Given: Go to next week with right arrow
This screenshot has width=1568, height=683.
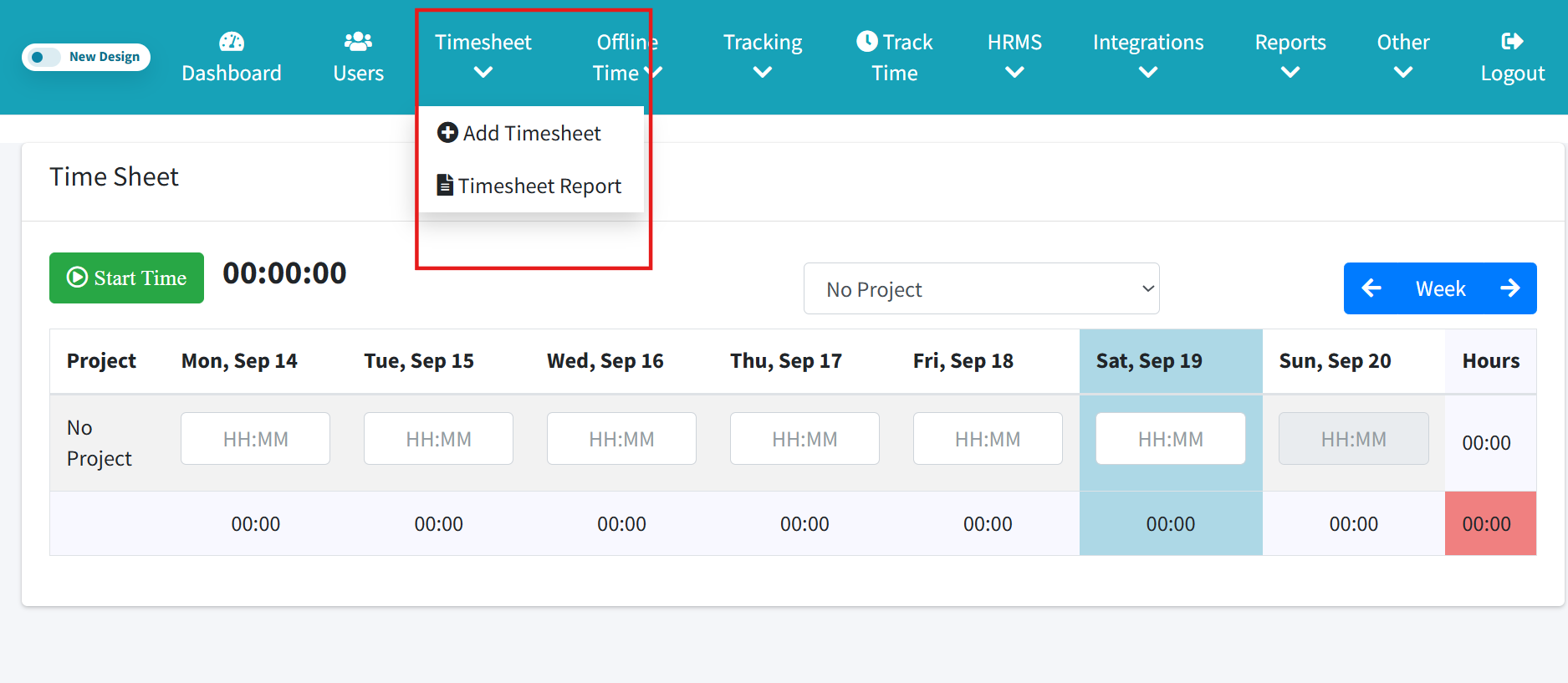Looking at the screenshot, I should coord(1509,288).
